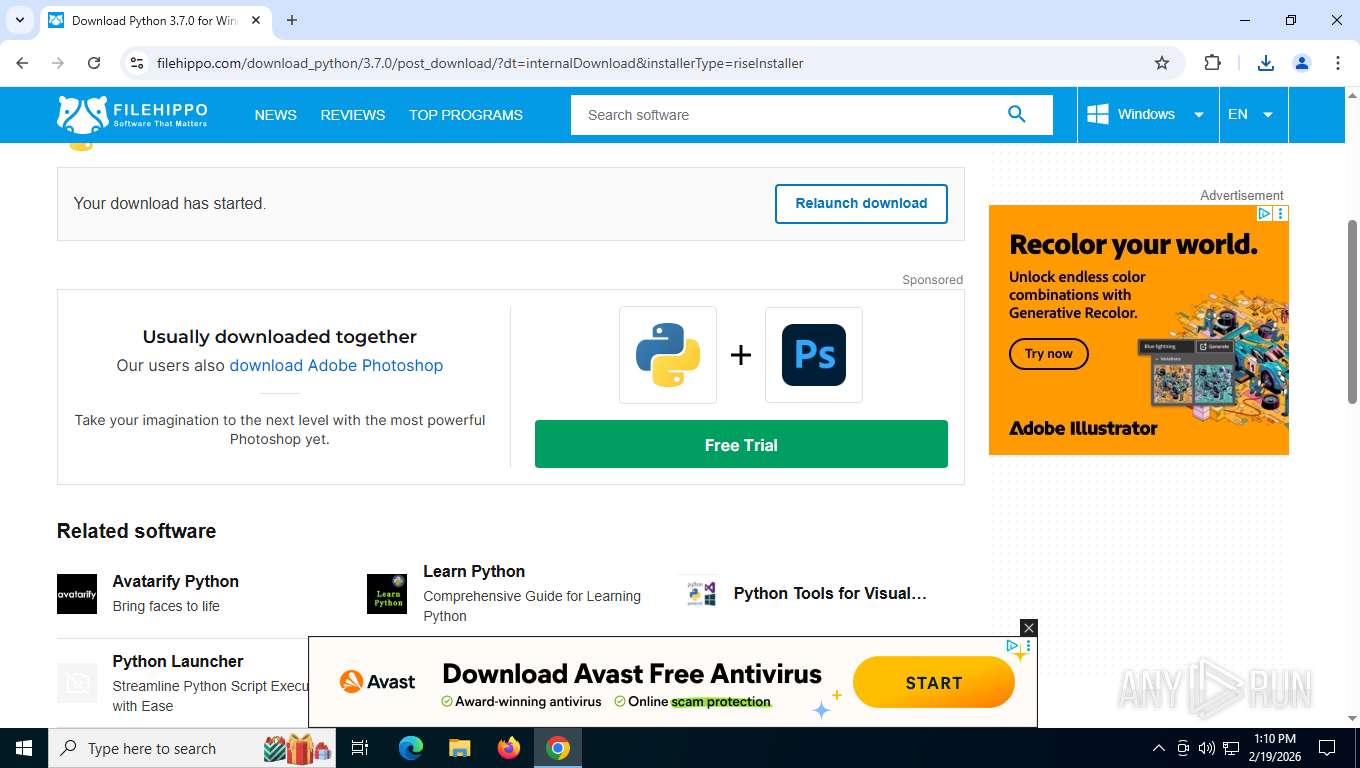Close the Avast banner ad

coord(1029,628)
